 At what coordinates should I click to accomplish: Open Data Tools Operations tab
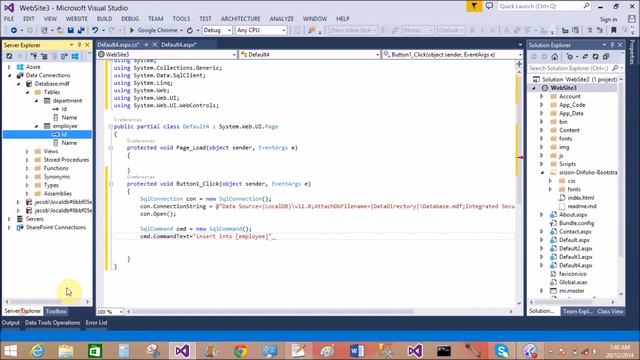point(53,322)
